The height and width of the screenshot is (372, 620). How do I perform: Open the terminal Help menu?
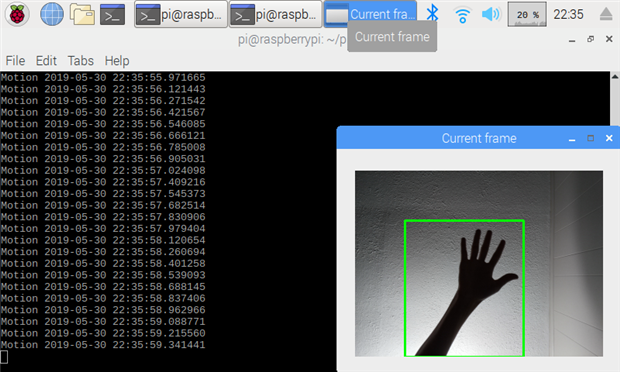117,61
